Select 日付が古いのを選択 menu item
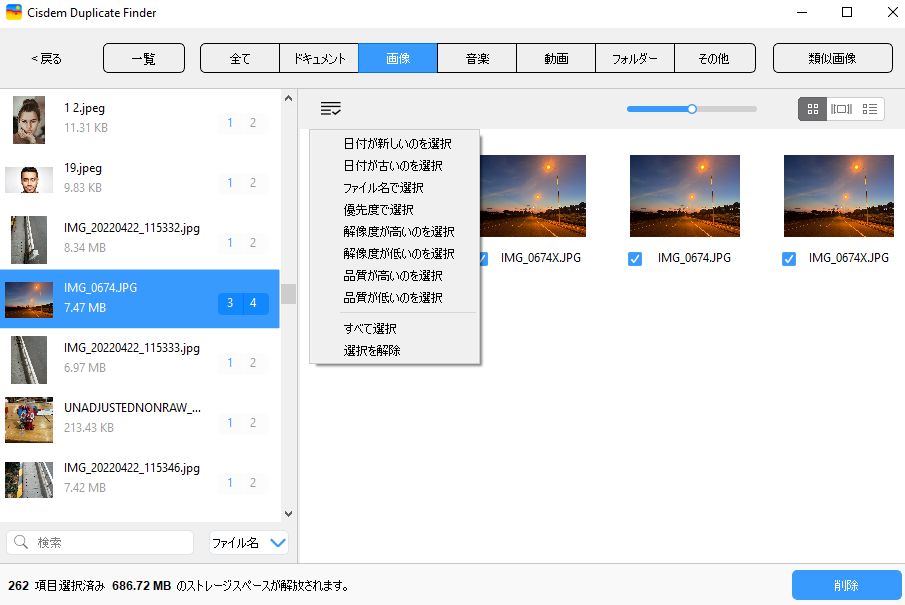905x605 pixels. pos(392,166)
